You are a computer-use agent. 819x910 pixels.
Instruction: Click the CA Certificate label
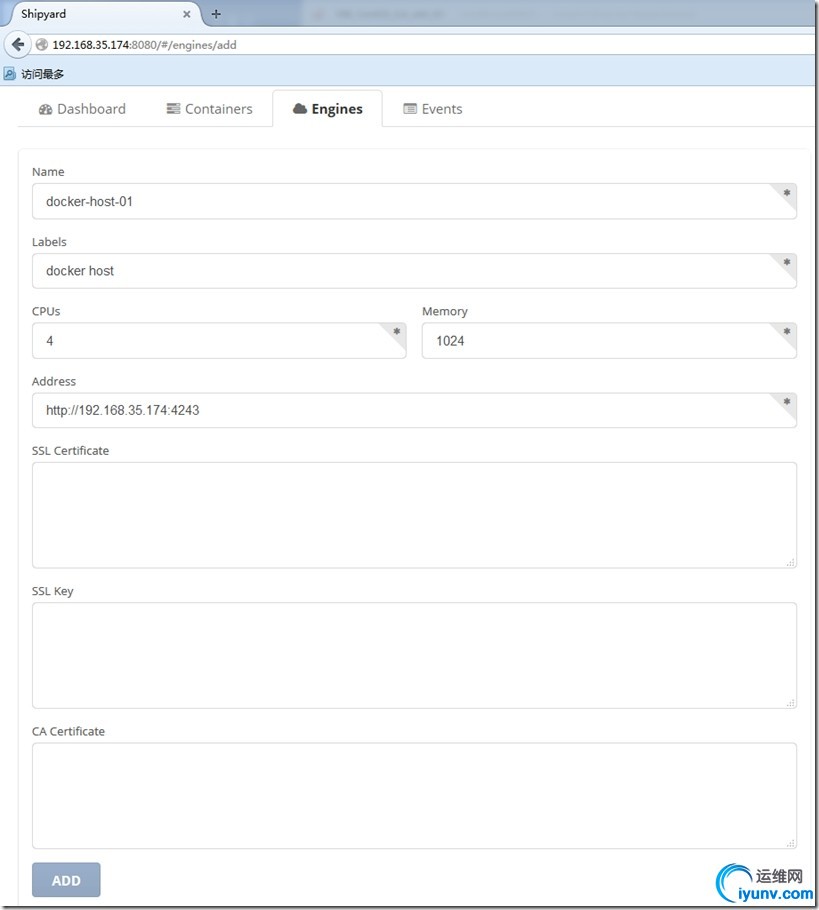click(68, 731)
